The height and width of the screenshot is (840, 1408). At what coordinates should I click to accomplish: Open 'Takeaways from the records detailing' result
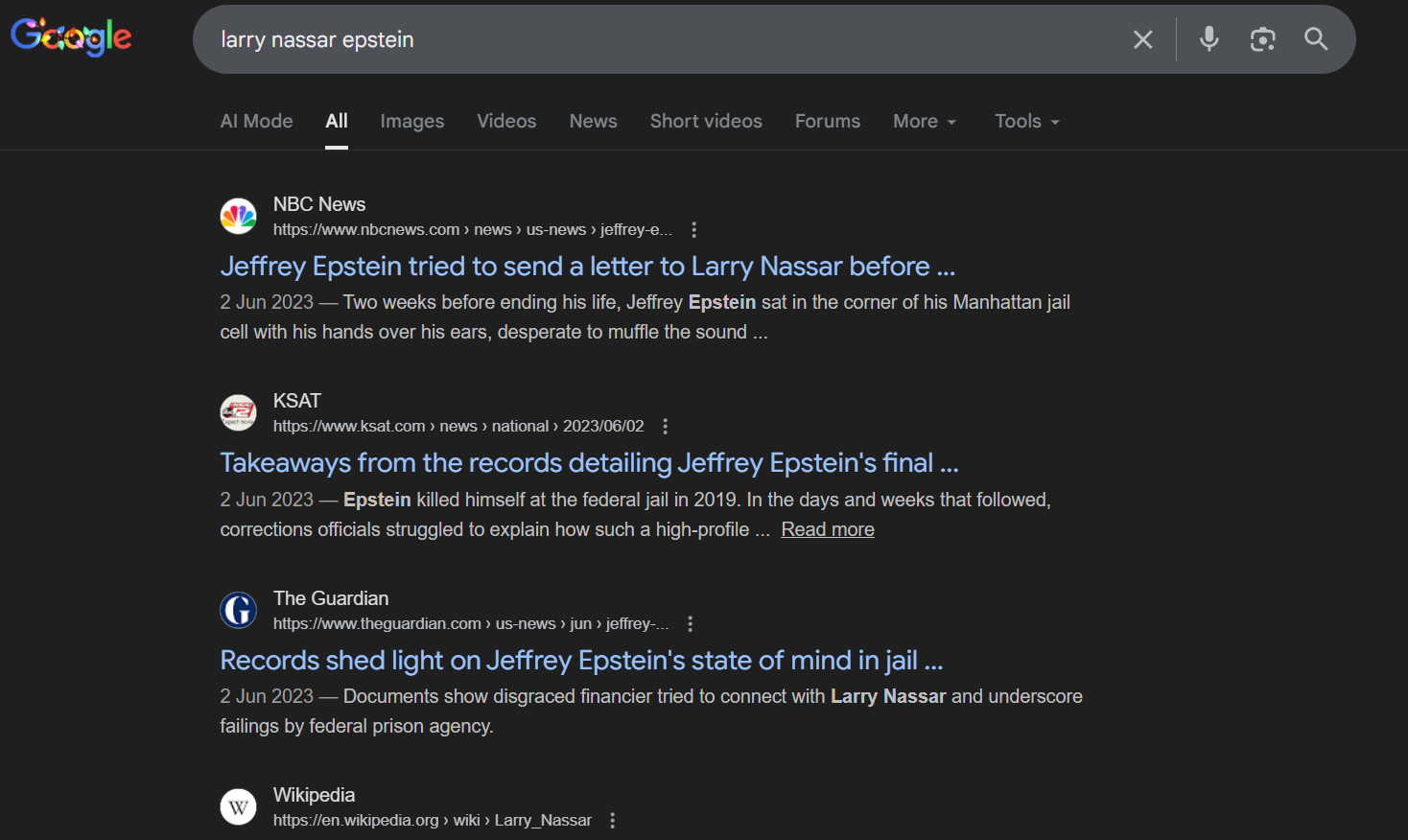tap(590, 463)
